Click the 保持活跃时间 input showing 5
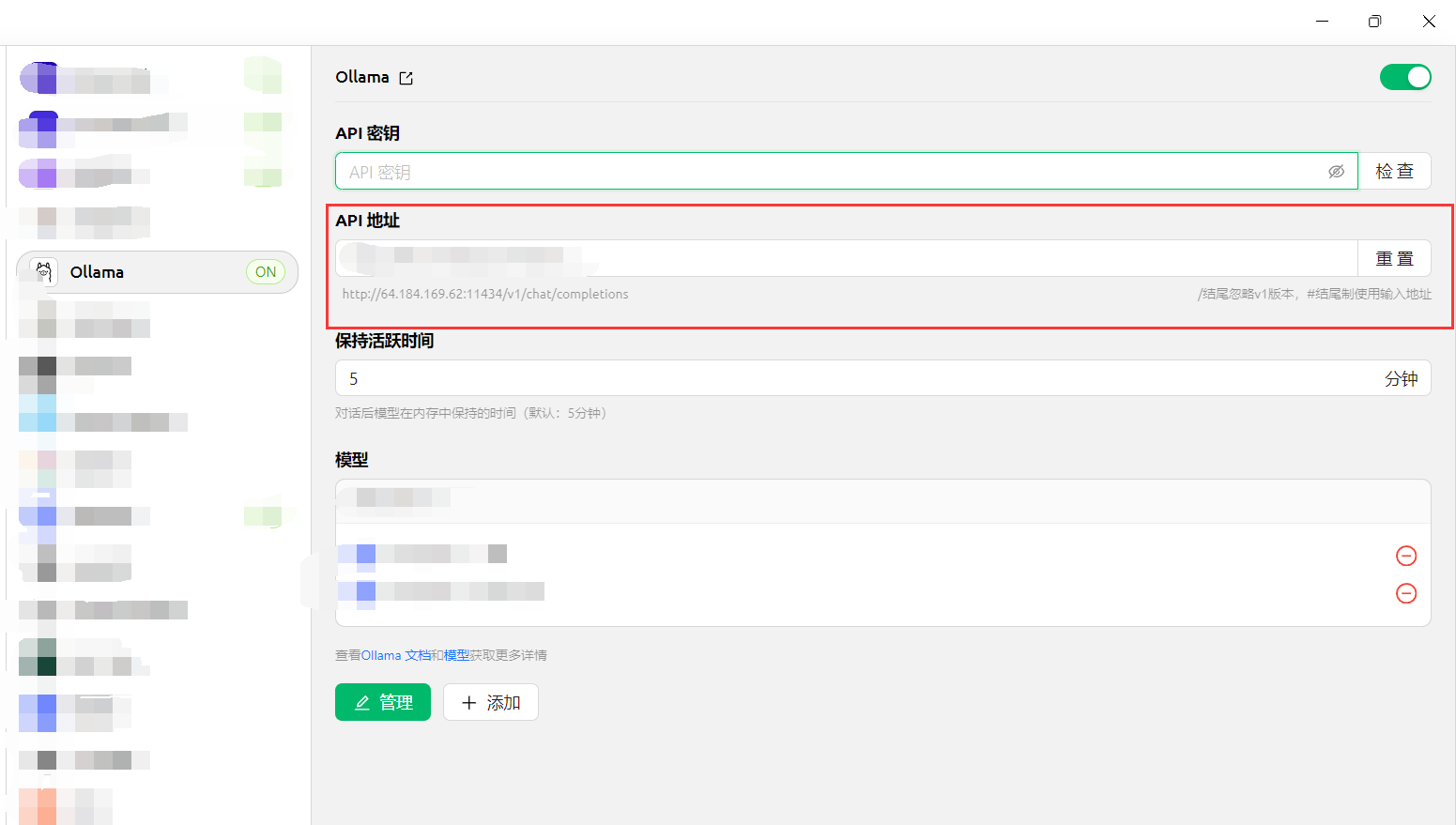The width and height of the screenshot is (1456, 825). point(845,378)
